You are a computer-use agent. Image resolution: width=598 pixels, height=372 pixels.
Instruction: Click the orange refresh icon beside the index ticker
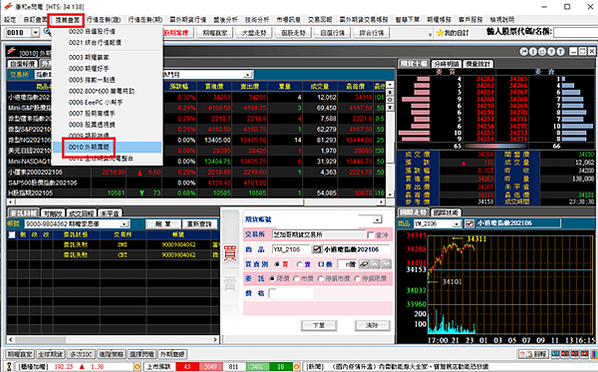coord(137,367)
